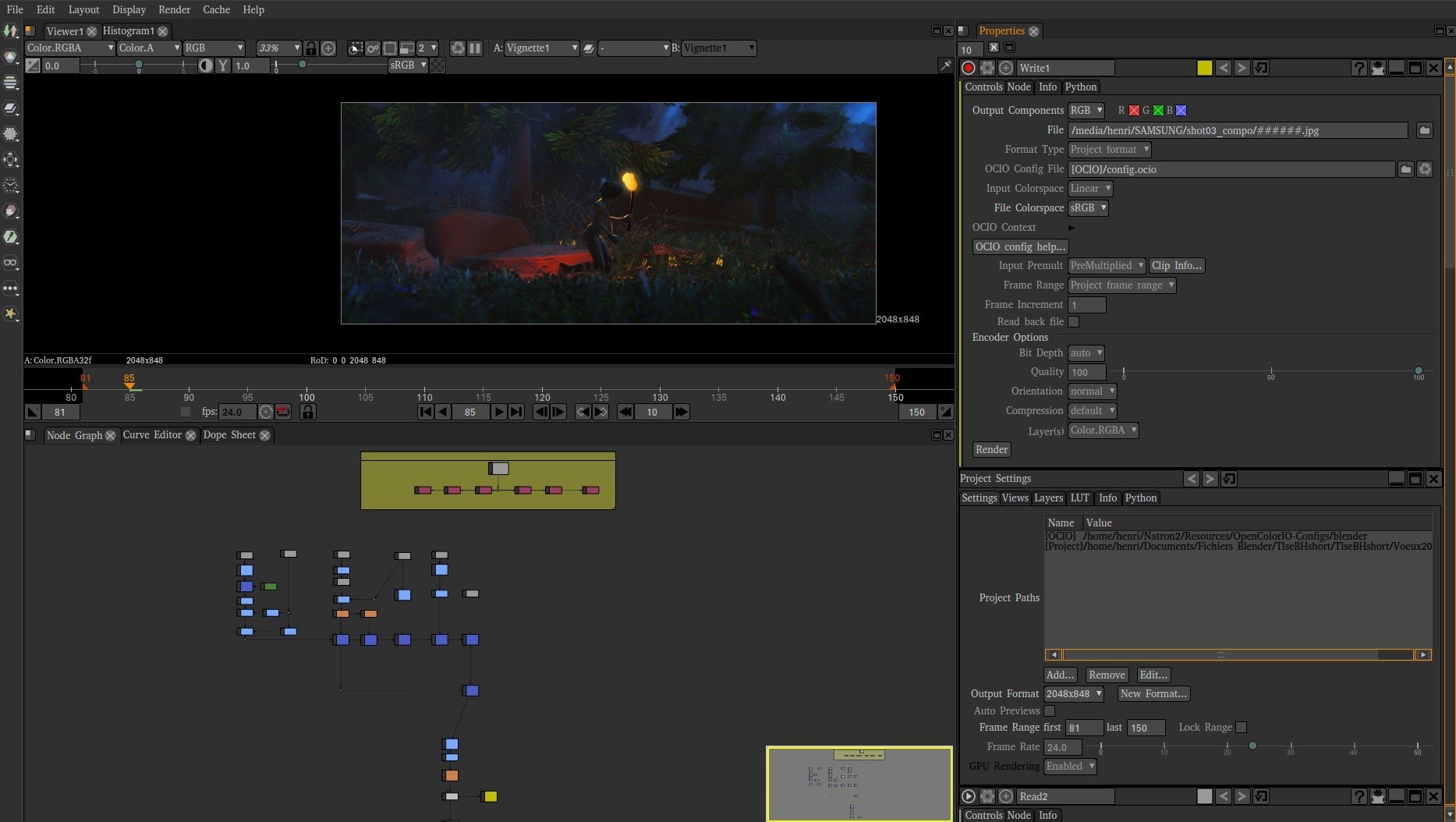Click the viewer render settings gears icon
The image size is (1456, 822).
(373, 48)
